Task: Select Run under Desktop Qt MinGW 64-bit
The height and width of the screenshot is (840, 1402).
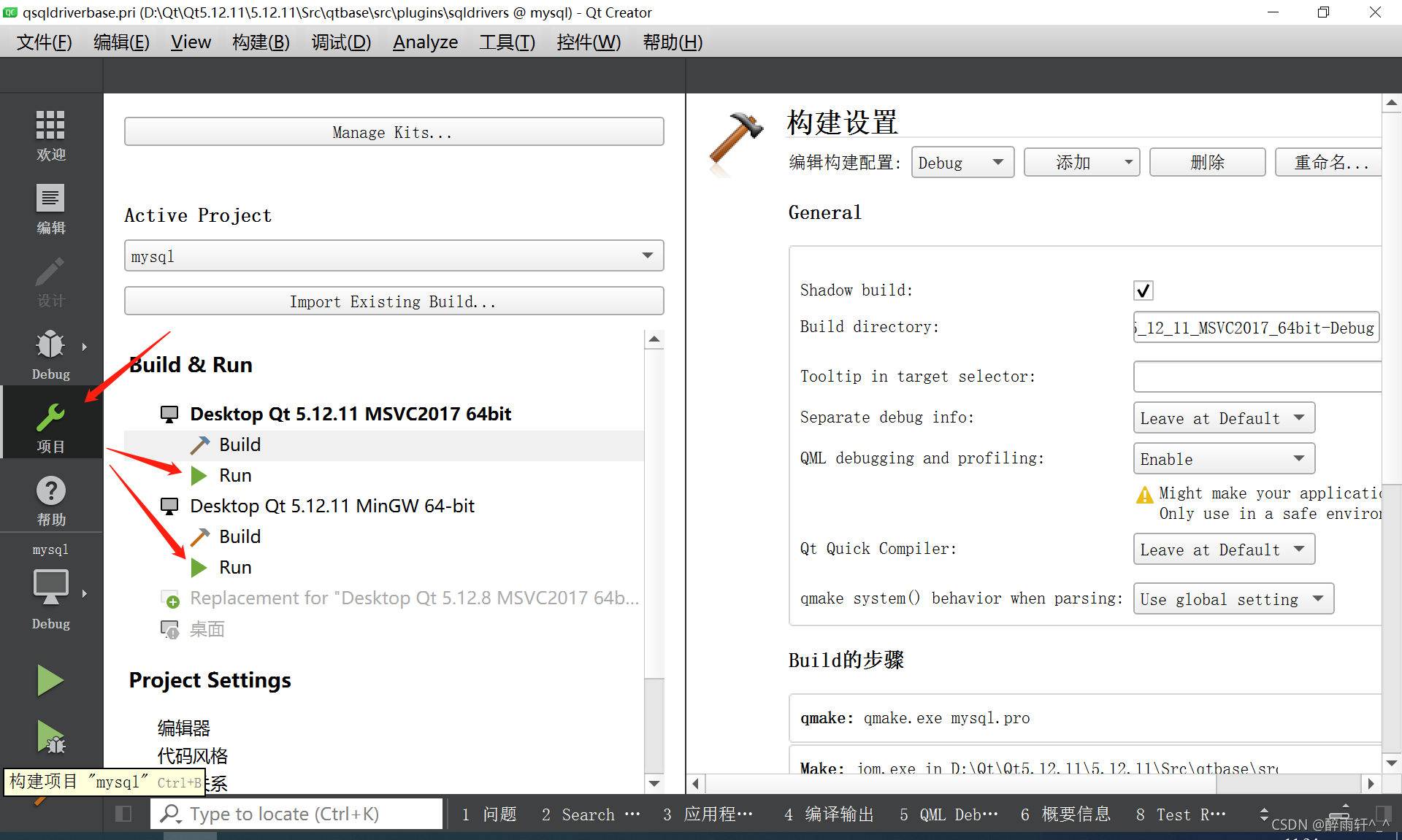Action: 235,567
